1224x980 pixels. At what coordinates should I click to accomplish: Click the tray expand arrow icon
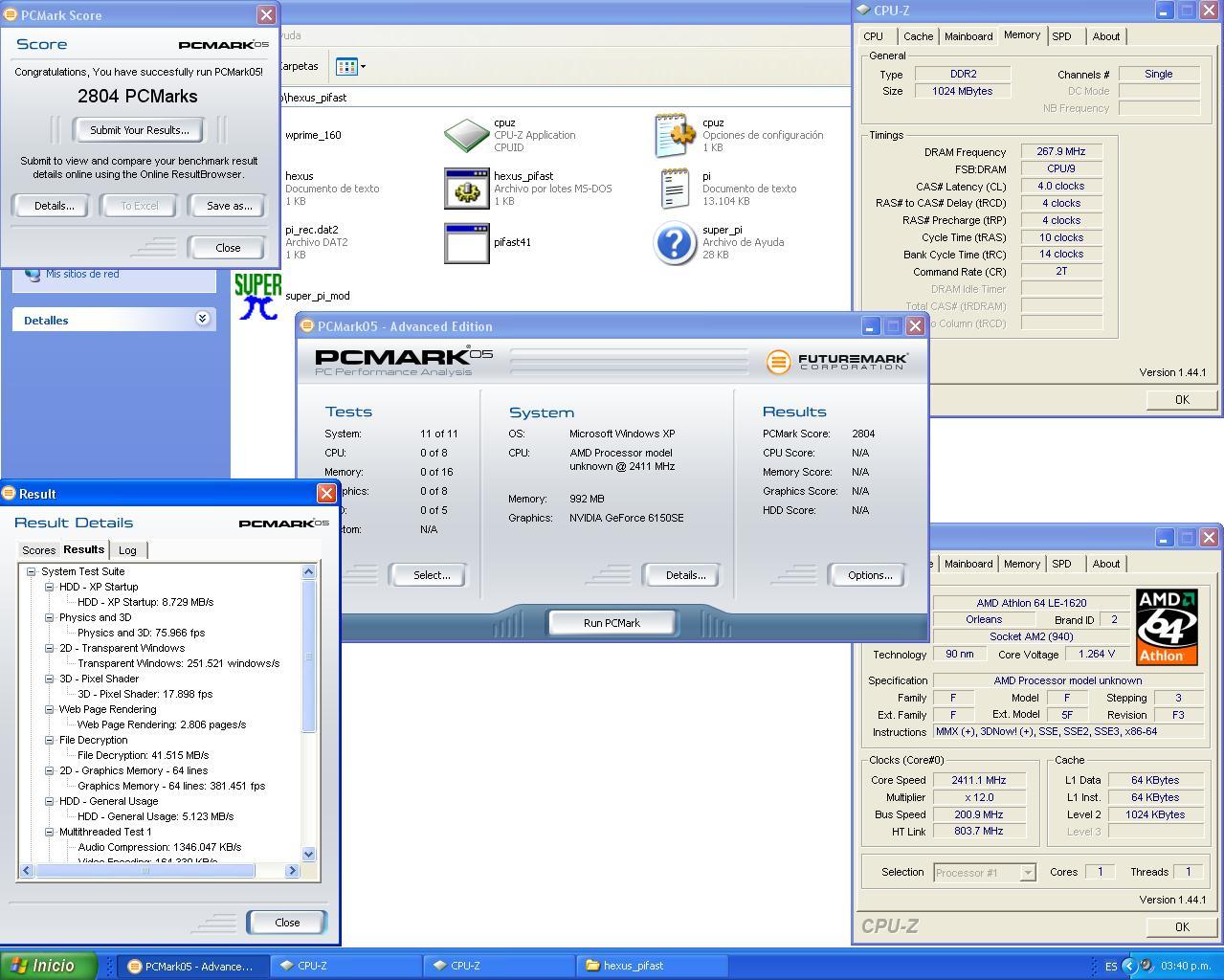click(1128, 966)
